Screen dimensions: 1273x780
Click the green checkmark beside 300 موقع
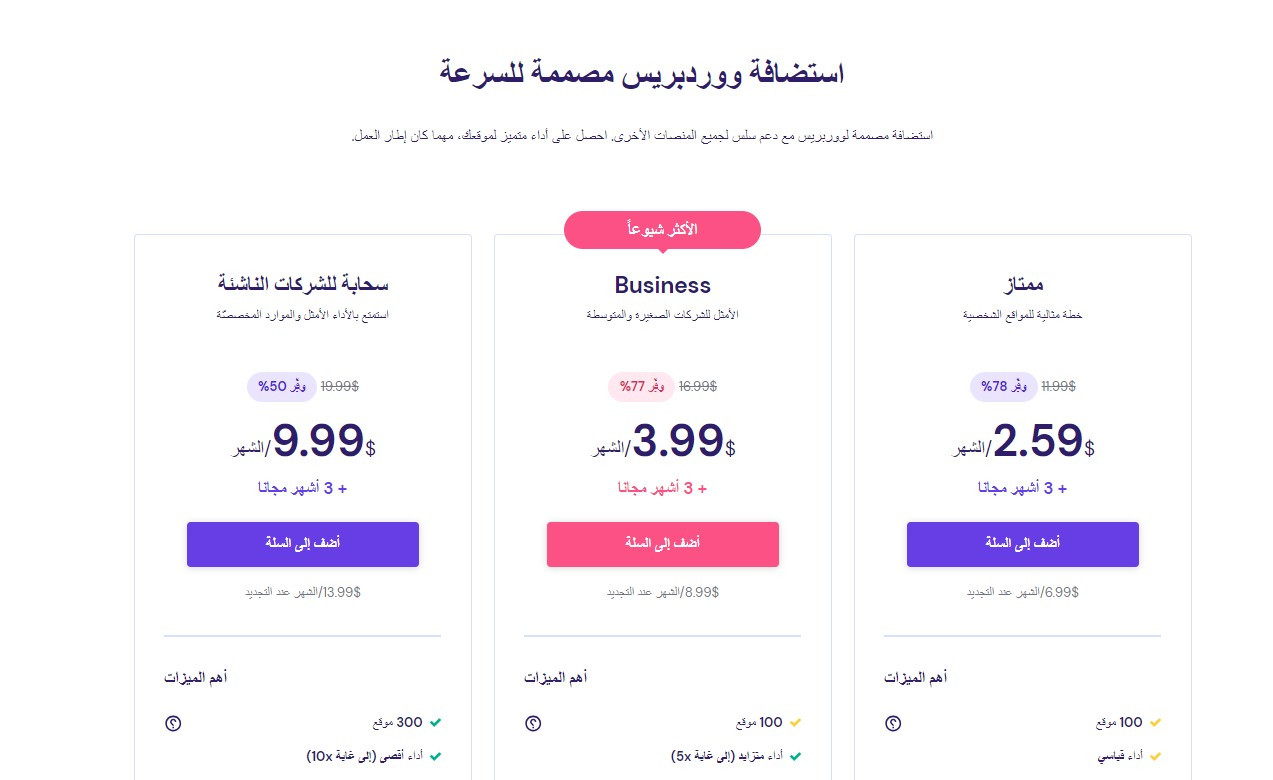[x=436, y=722]
